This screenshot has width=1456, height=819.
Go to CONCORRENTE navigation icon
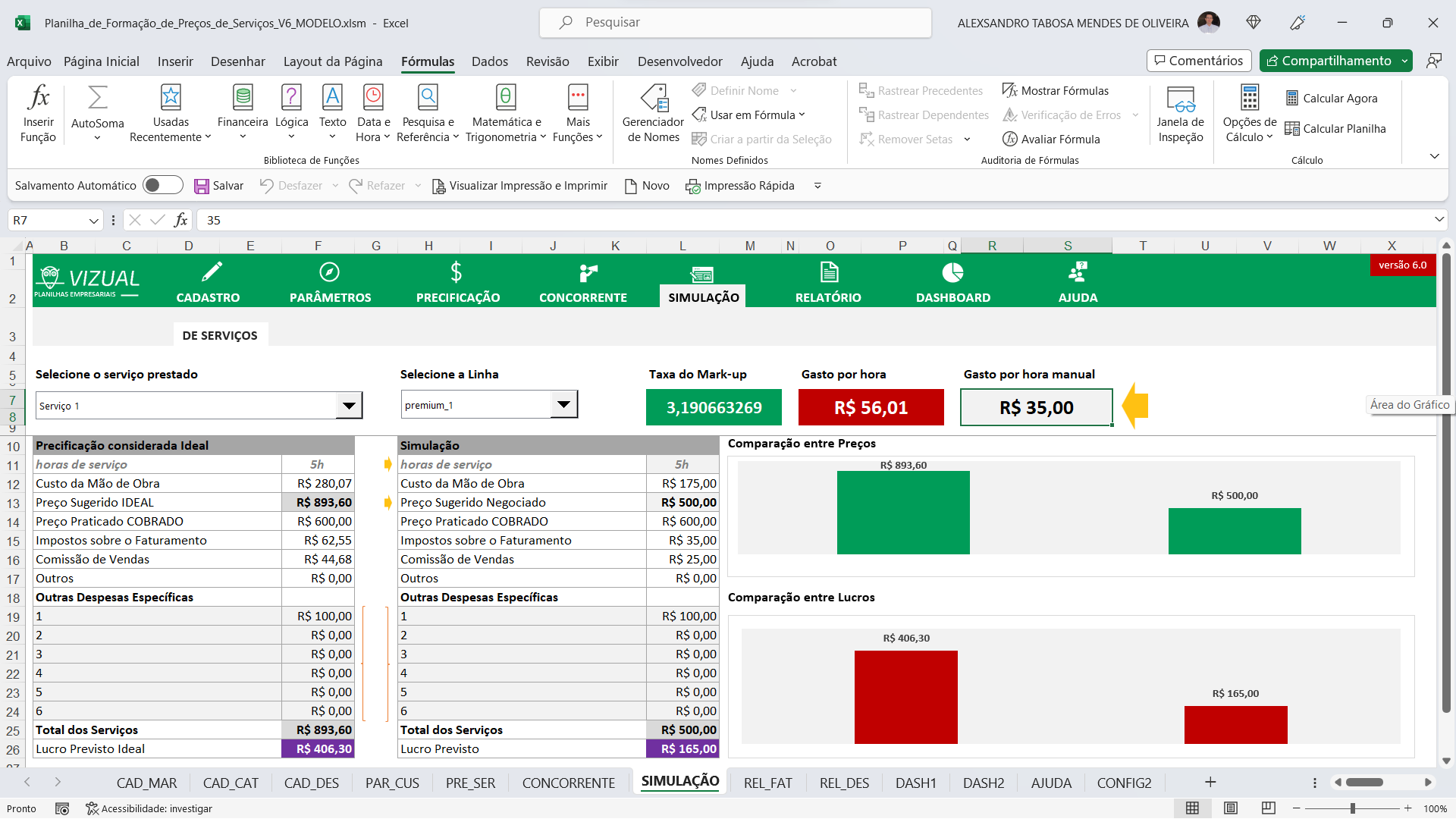coord(583,282)
